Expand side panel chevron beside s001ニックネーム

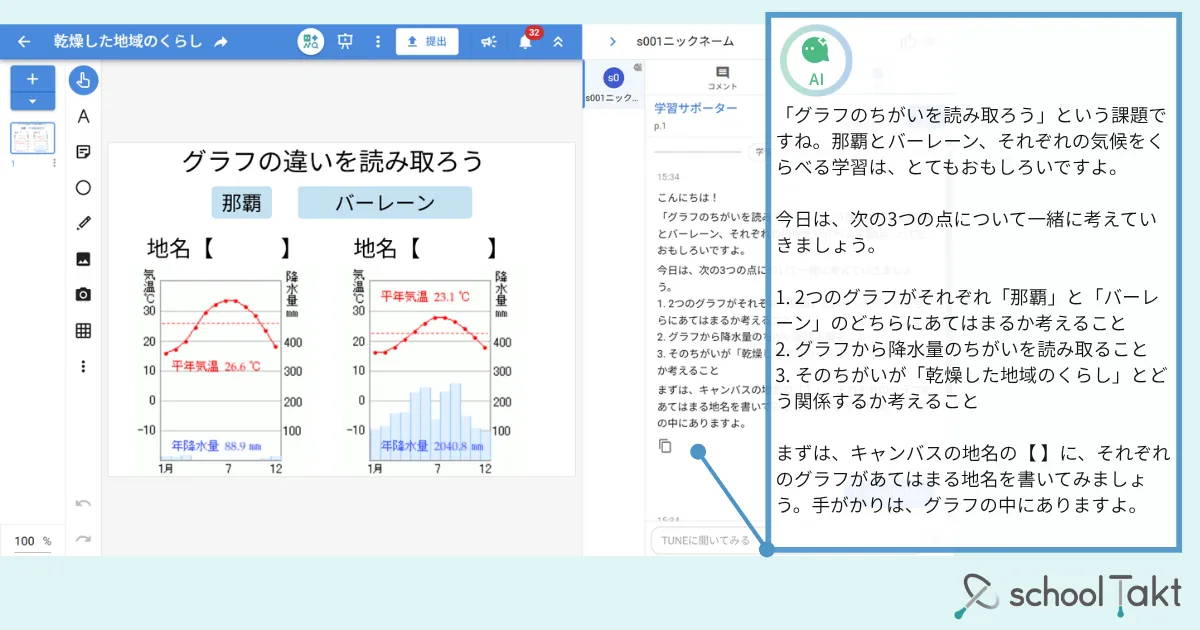(x=612, y=41)
